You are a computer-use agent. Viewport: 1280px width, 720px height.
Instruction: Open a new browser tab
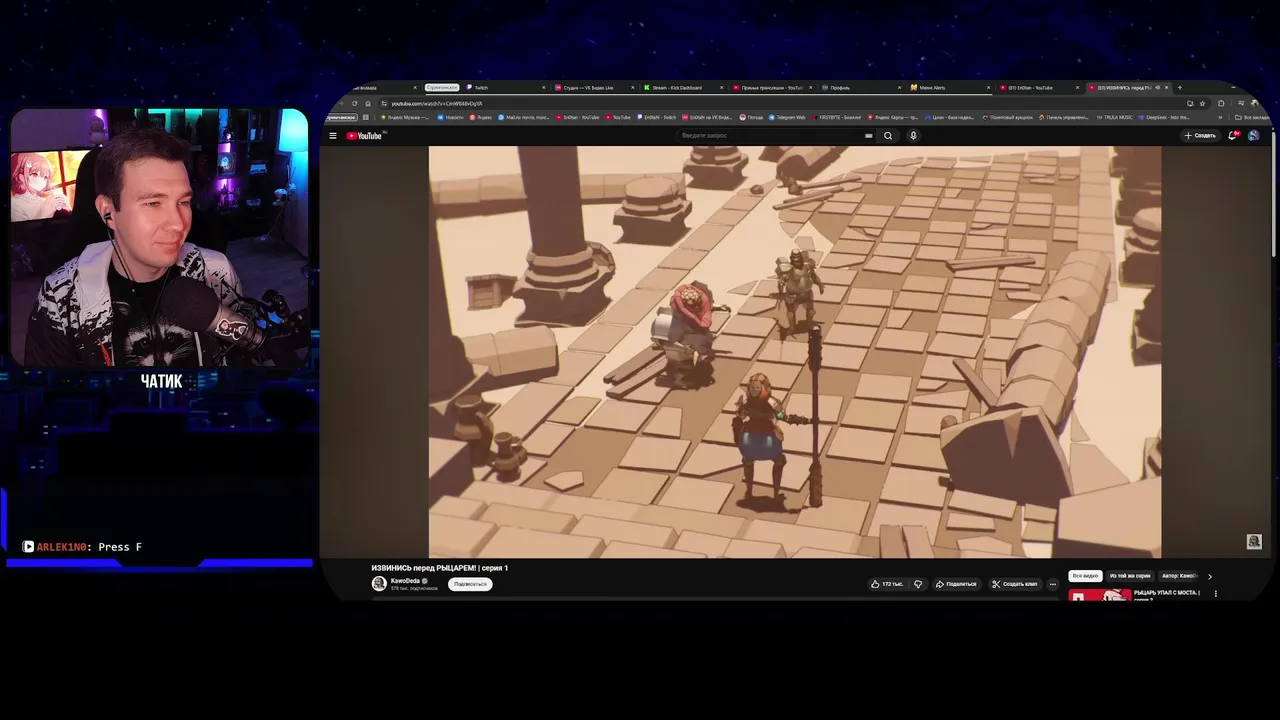(1180, 87)
